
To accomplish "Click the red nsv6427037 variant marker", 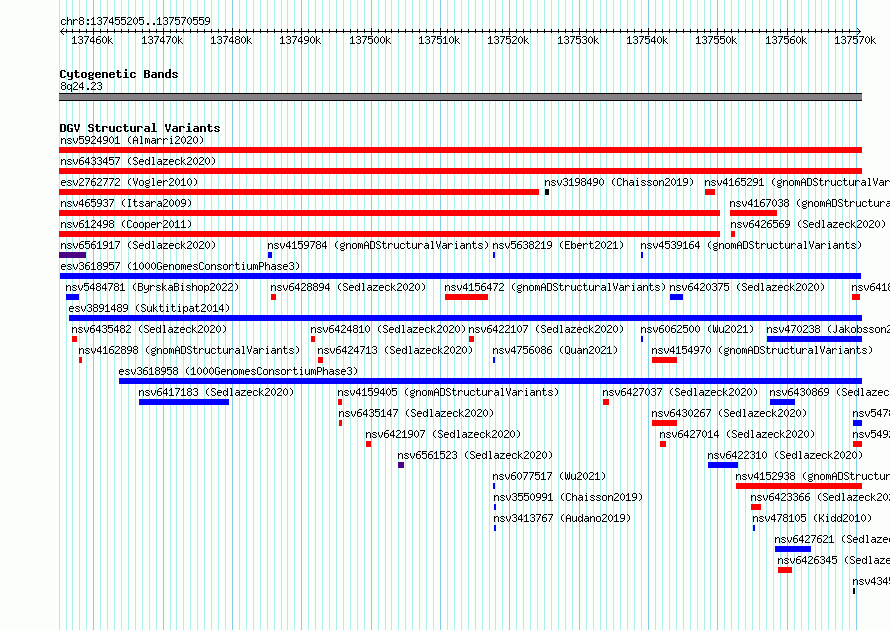I will 606,402.
